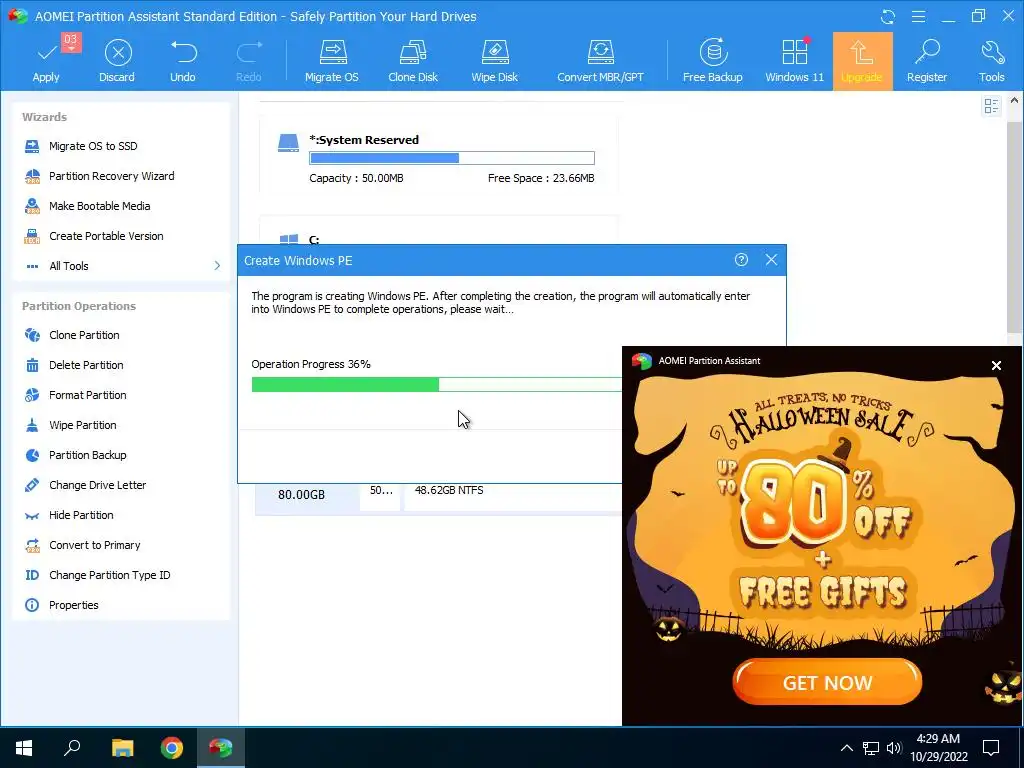This screenshot has height=768, width=1024.
Task: Open the Register dialog
Action: (927, 61)
